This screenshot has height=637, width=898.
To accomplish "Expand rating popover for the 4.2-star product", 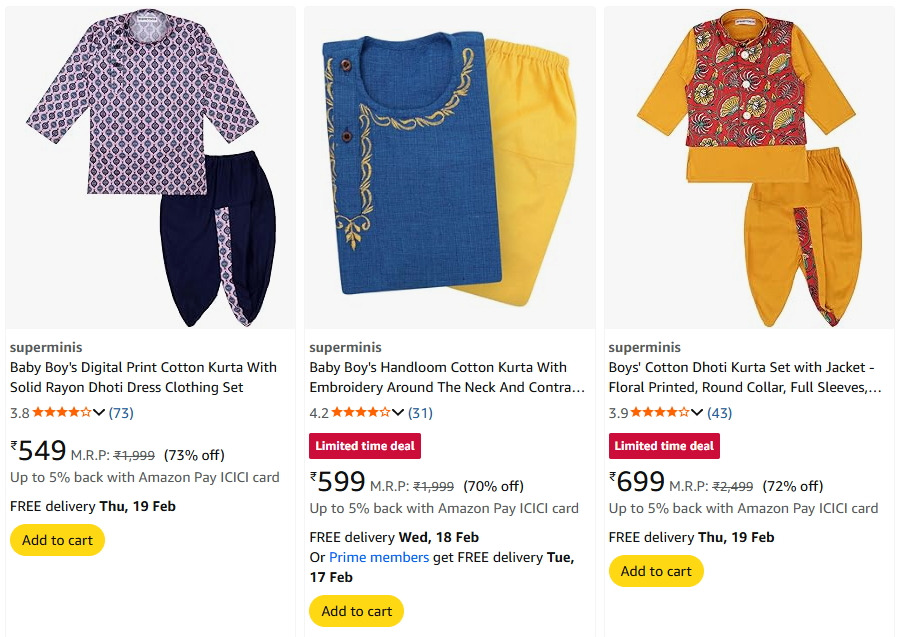I will point(398,412).
